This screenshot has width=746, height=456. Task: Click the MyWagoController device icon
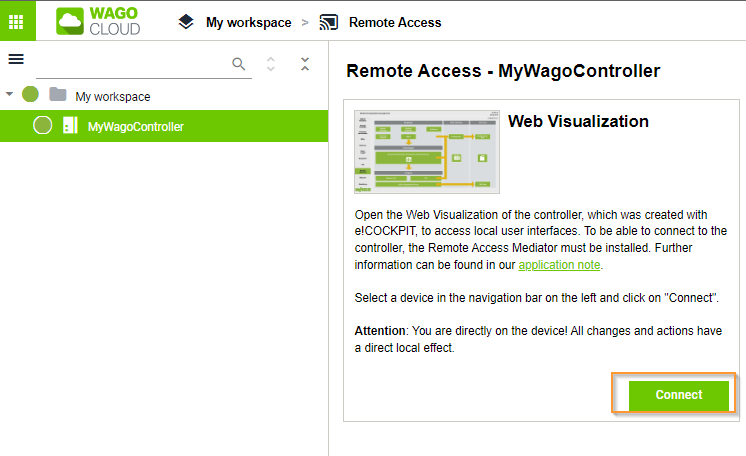click(x=70, y=125)
